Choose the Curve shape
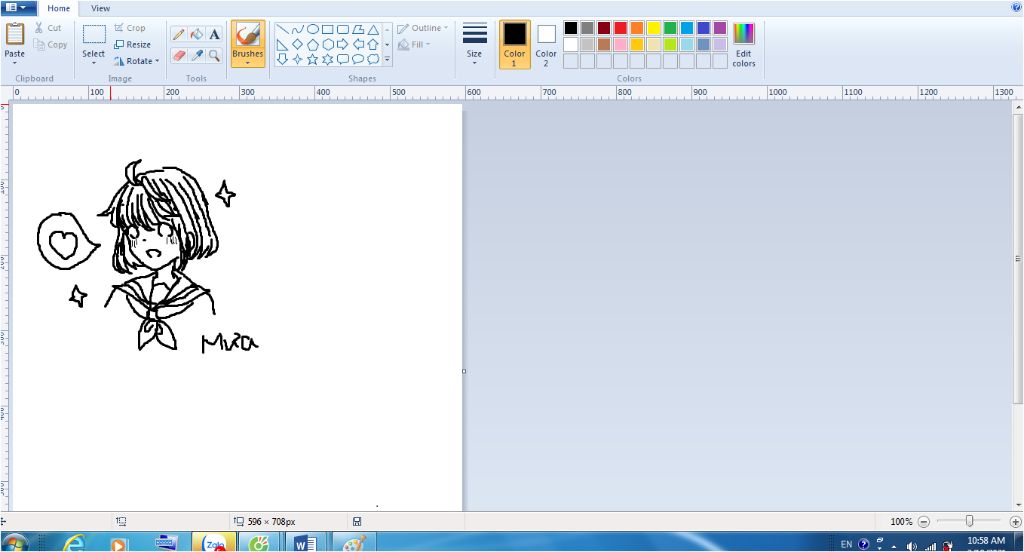Viewport: 1024px width, 552px height. point(298,29)
